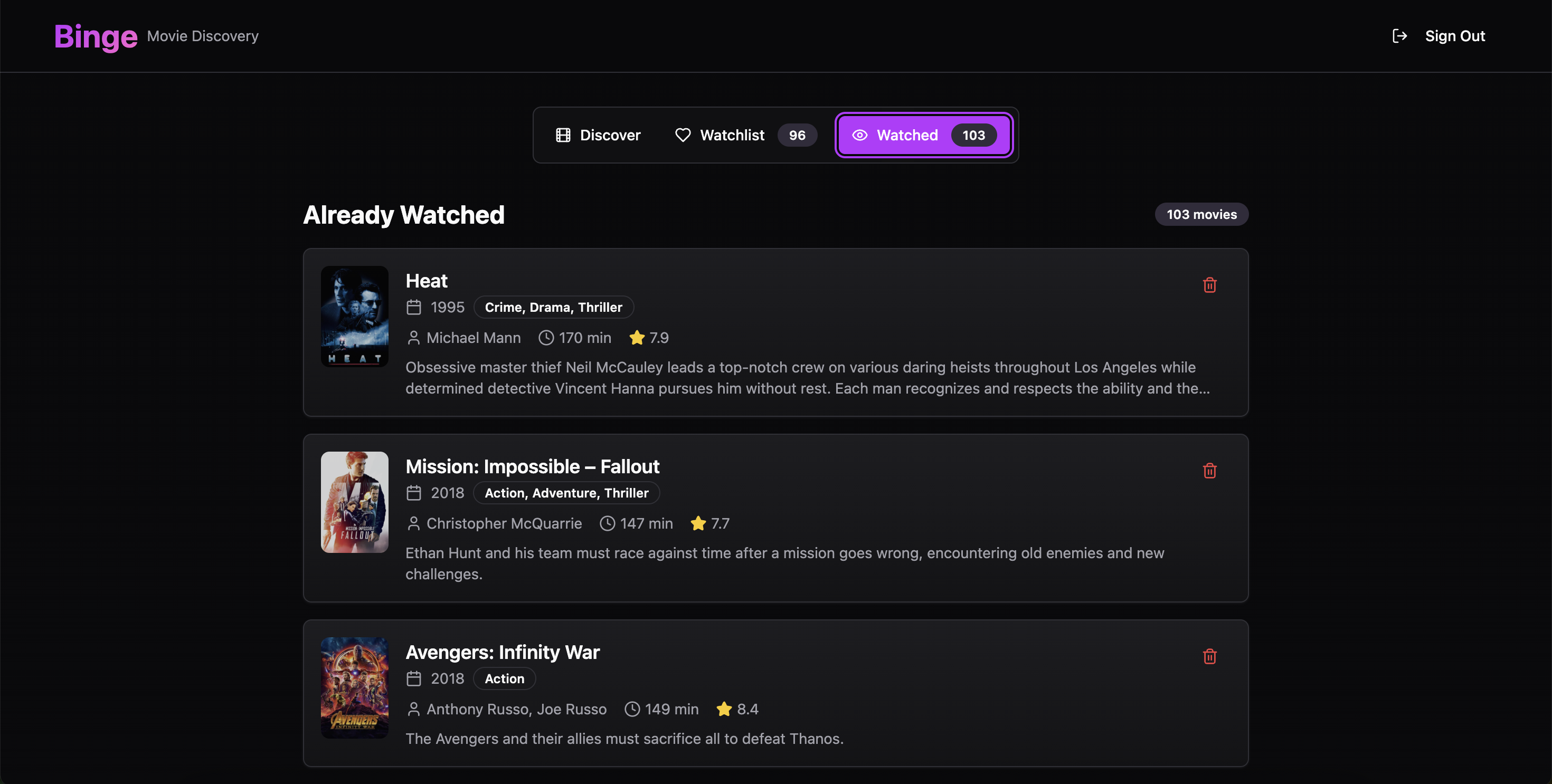Click the 8.4 rating value
Viewport: 1552px width, 784px height.
[x=747, y=709]
